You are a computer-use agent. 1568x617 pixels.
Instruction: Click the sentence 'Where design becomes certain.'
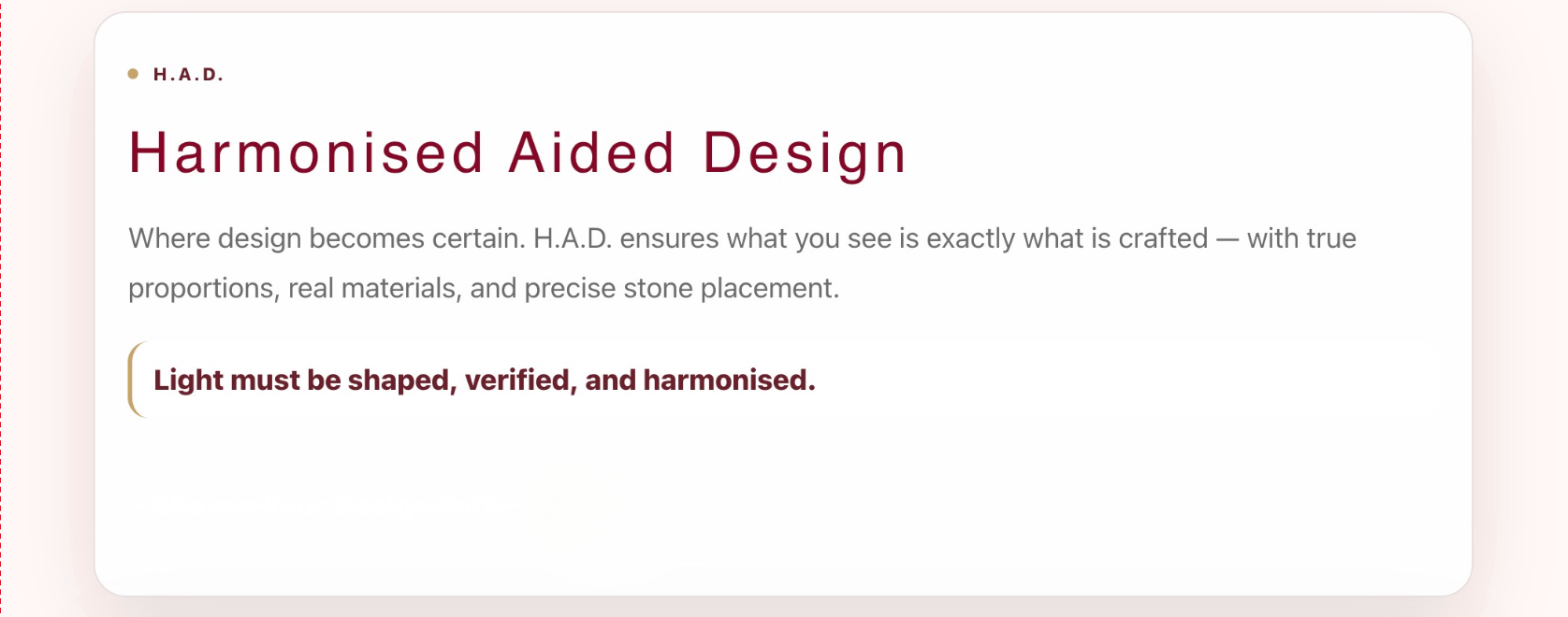[327, 238]
